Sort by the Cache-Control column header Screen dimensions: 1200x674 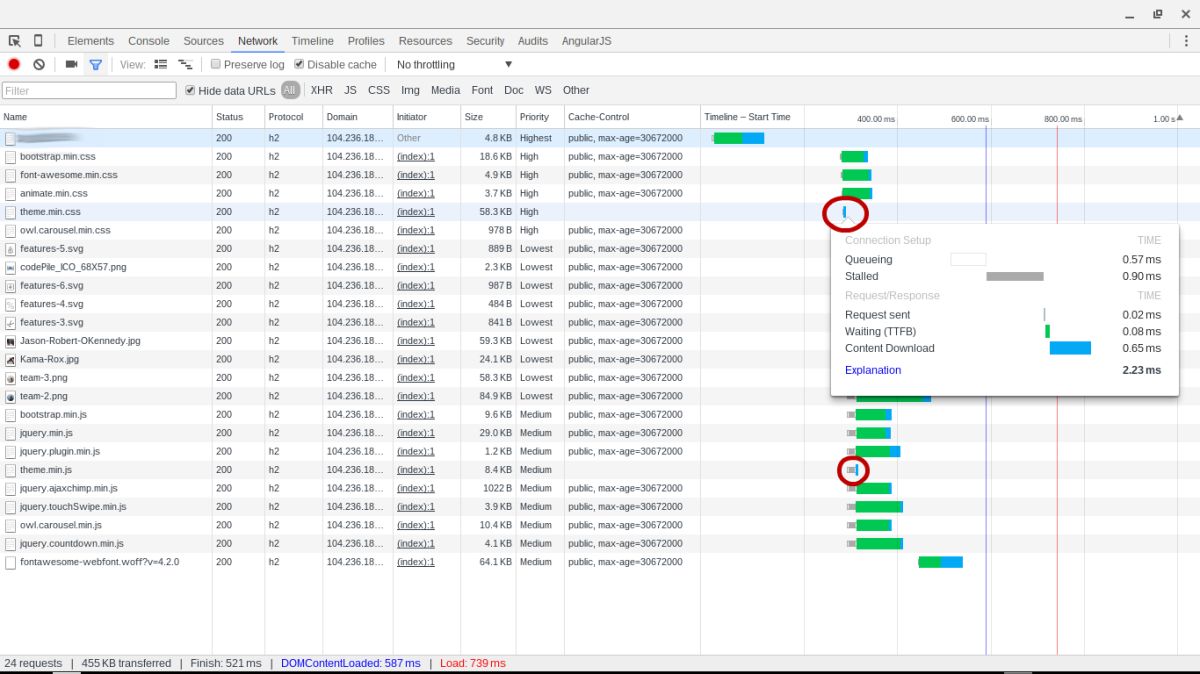[x=632, y=117]
